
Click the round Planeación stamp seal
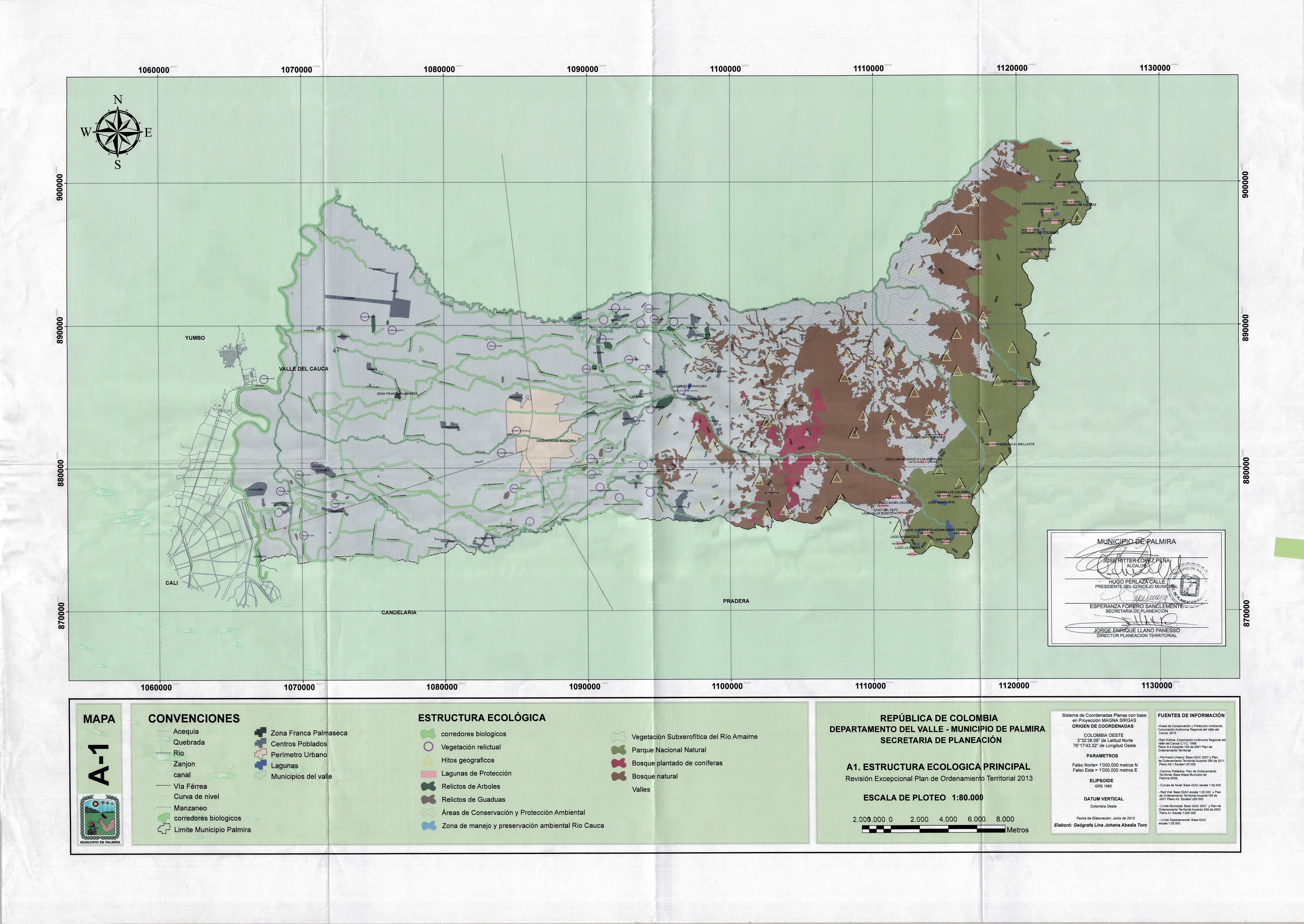pyautogui.click(x=1188, y=586)
